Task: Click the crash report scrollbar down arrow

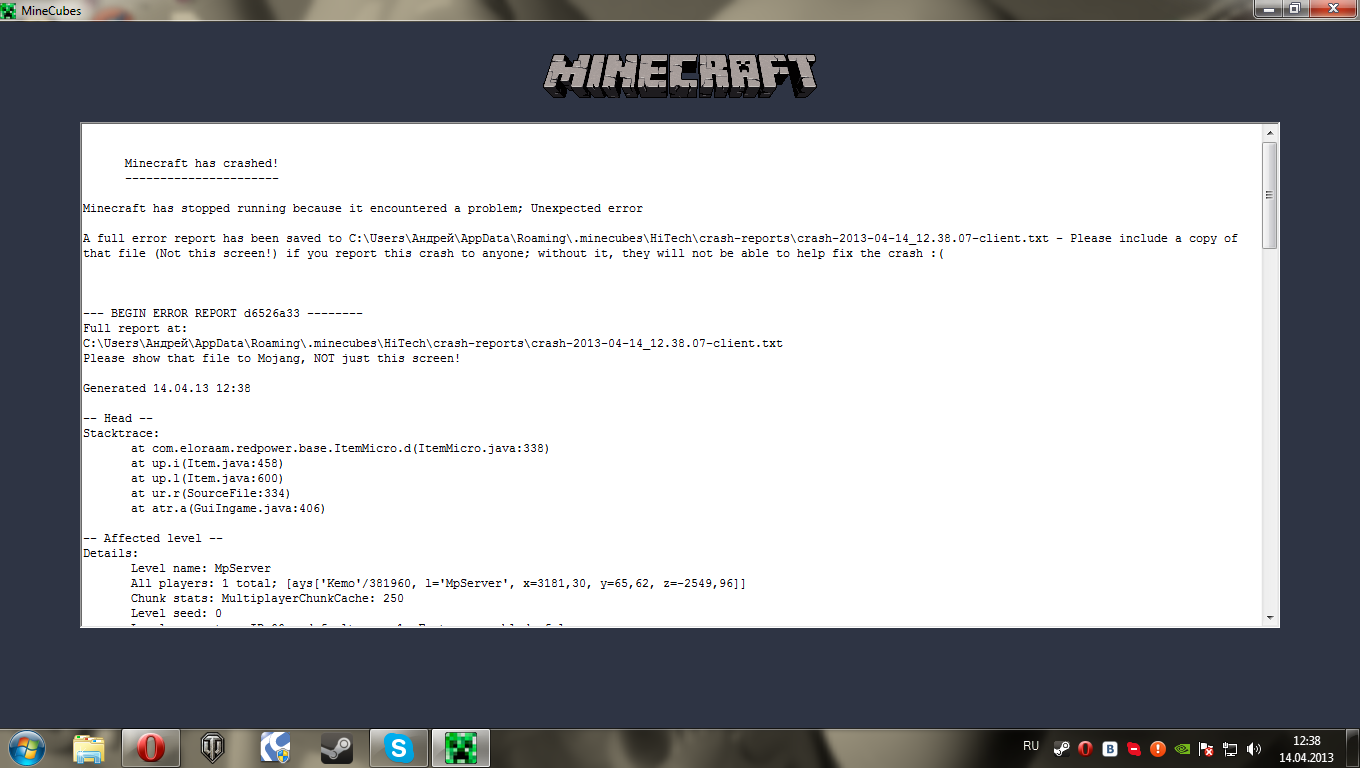Action: pyautogui.click(x=1270, y=617)
